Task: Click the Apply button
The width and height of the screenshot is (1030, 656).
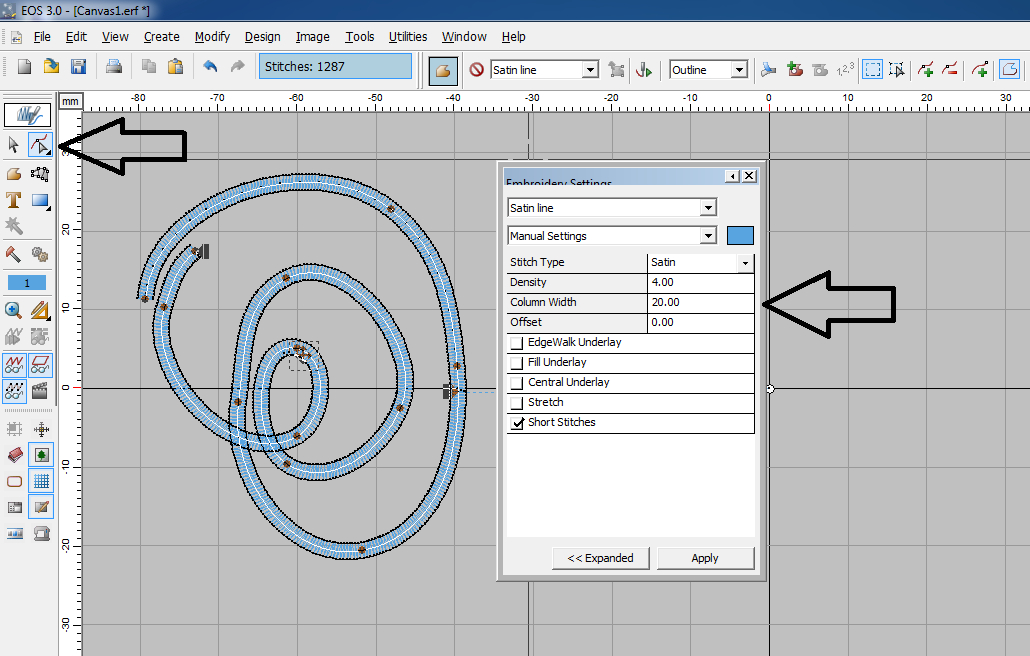Action: coord(705,558)
